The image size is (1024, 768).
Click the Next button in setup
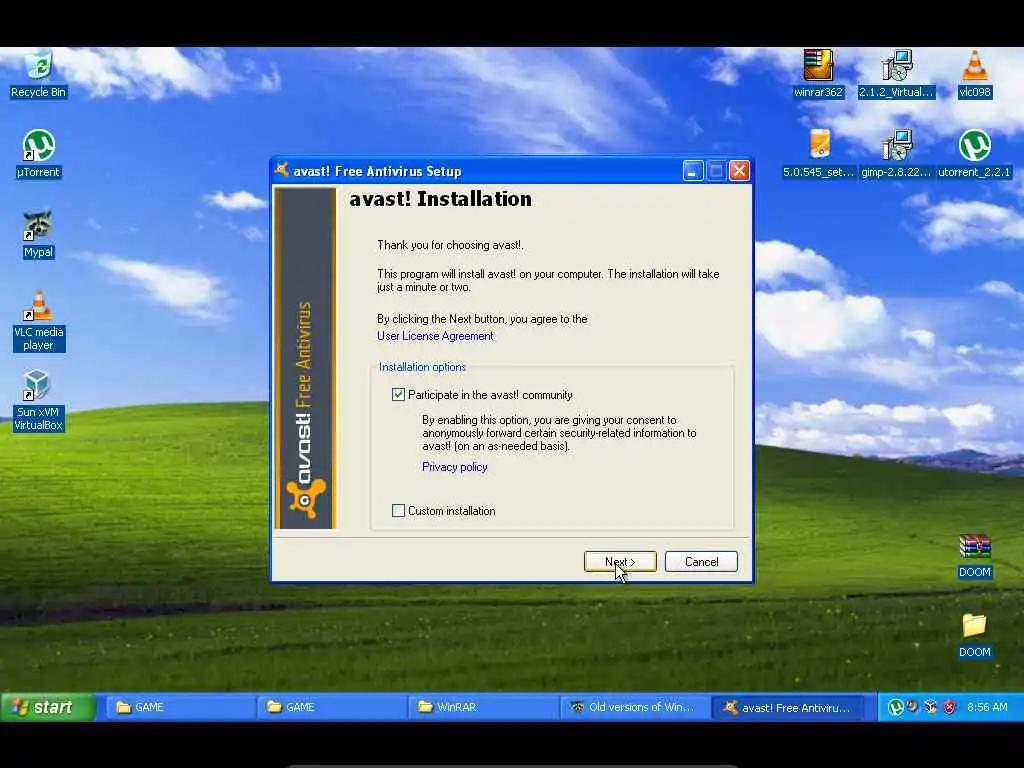620,562
